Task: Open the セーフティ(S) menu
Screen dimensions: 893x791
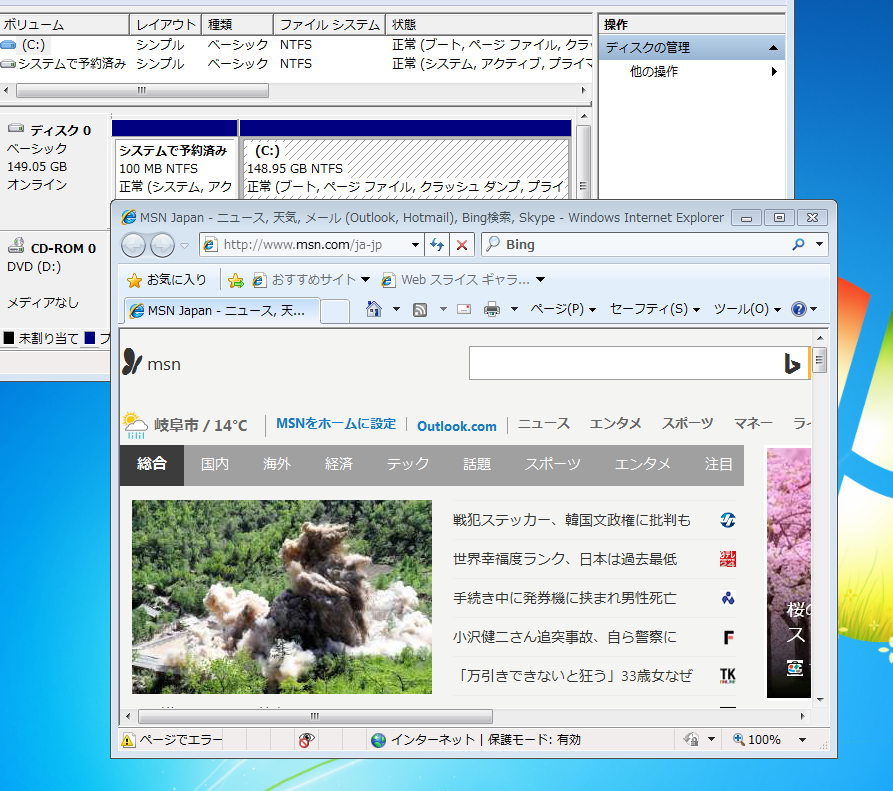Action: click(654, 309)
